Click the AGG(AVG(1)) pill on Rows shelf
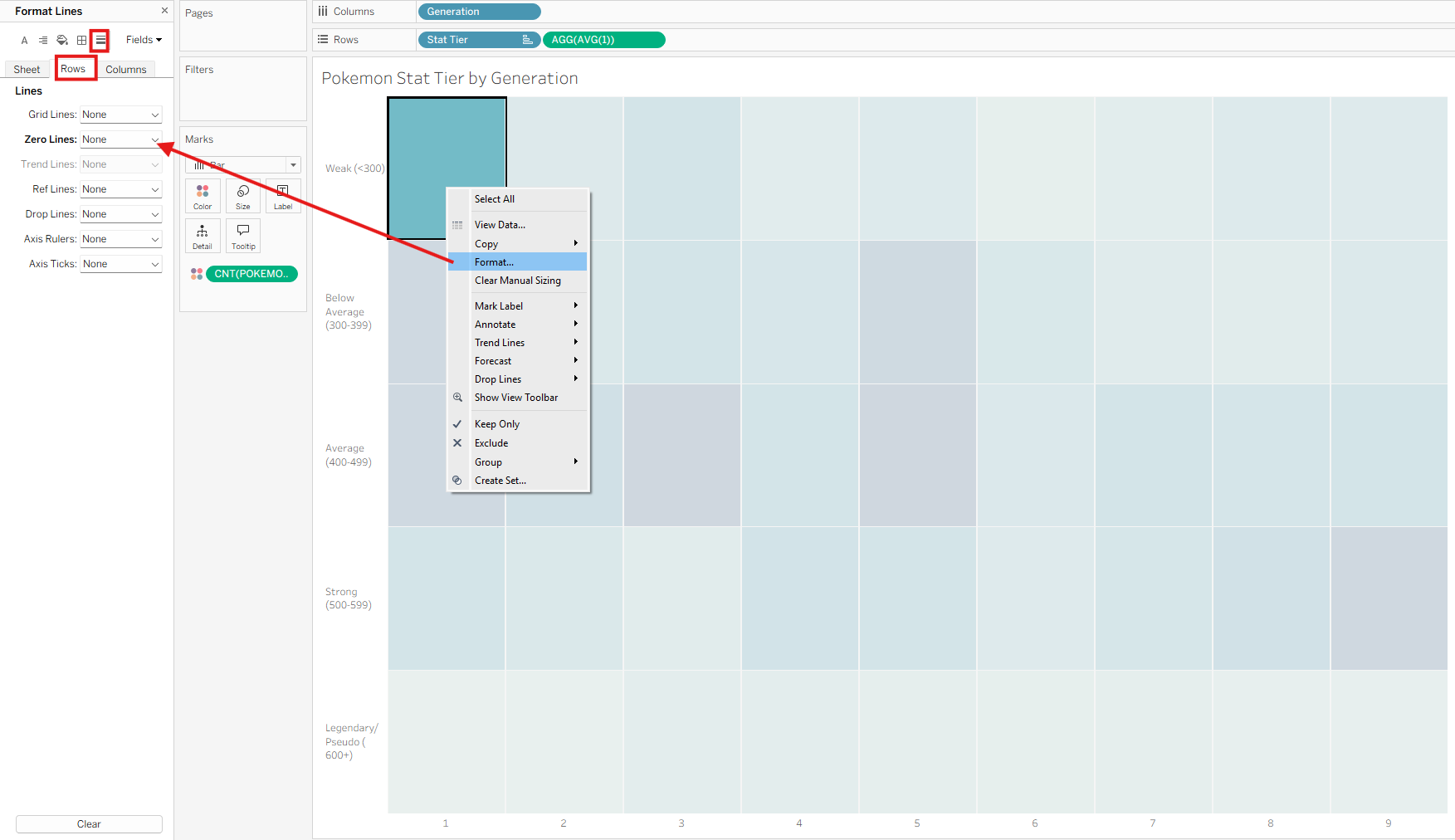The image size is (1455, 840). [x=604, y=40]
